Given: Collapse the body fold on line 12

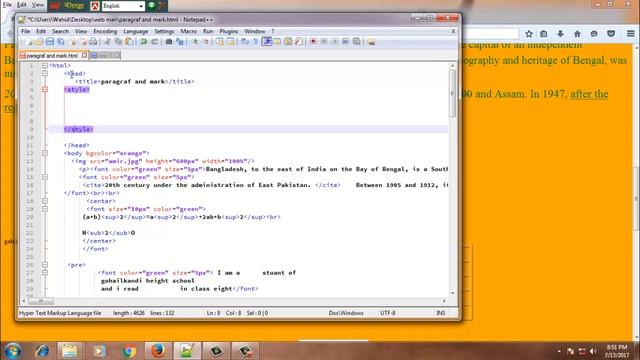Looking at the screenshot, I should pos(45,153).
